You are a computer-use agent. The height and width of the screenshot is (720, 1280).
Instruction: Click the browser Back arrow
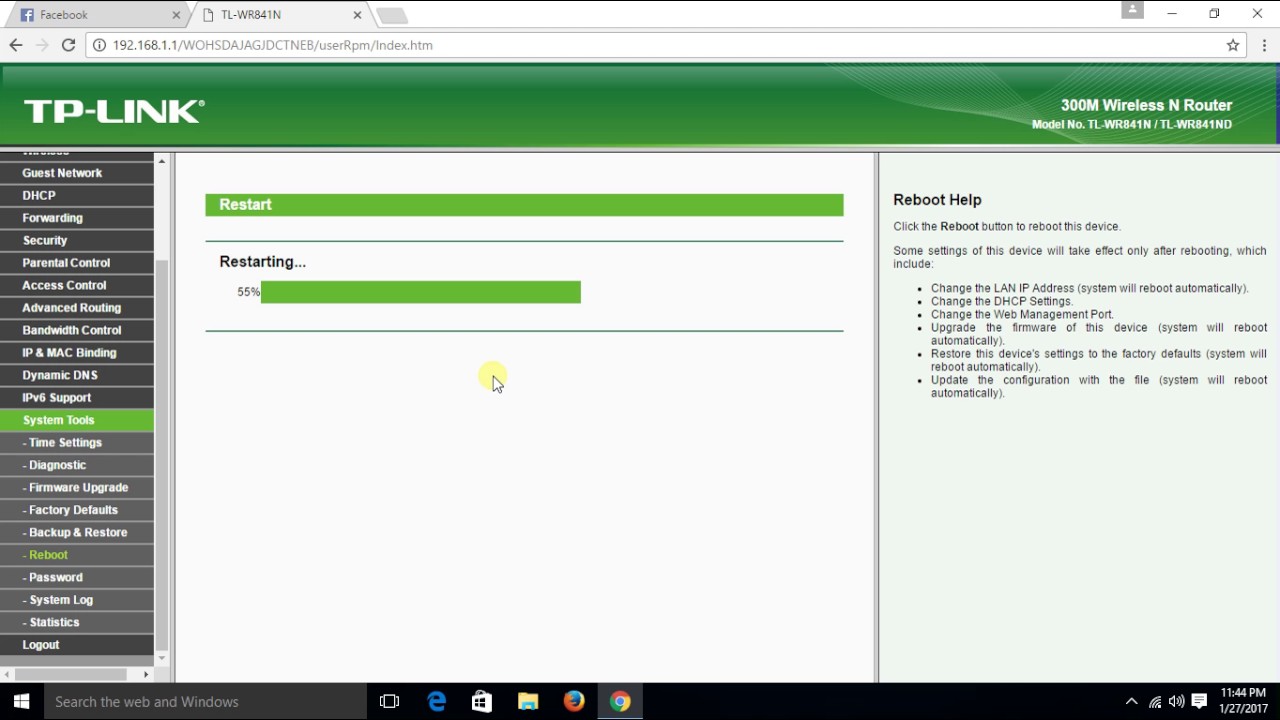(15, 45)
